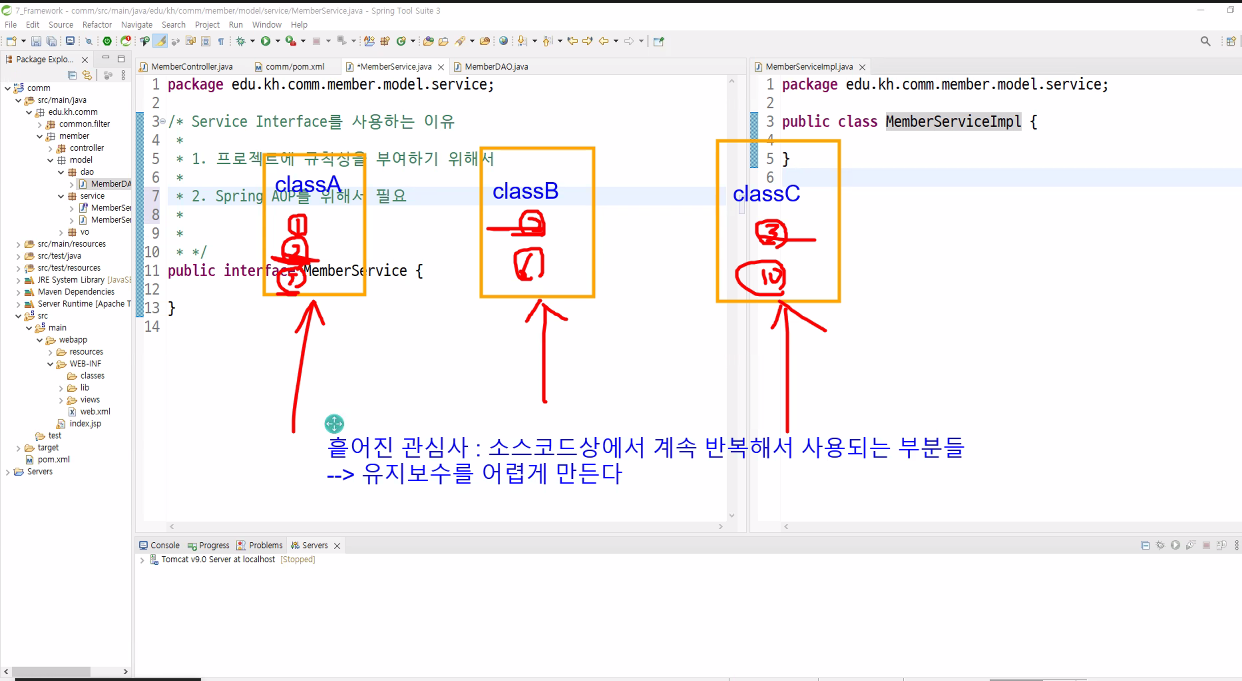The image size is (1242, 681).
Task: Select pom.xml in Package Explorer
Action: click(48, 459)
